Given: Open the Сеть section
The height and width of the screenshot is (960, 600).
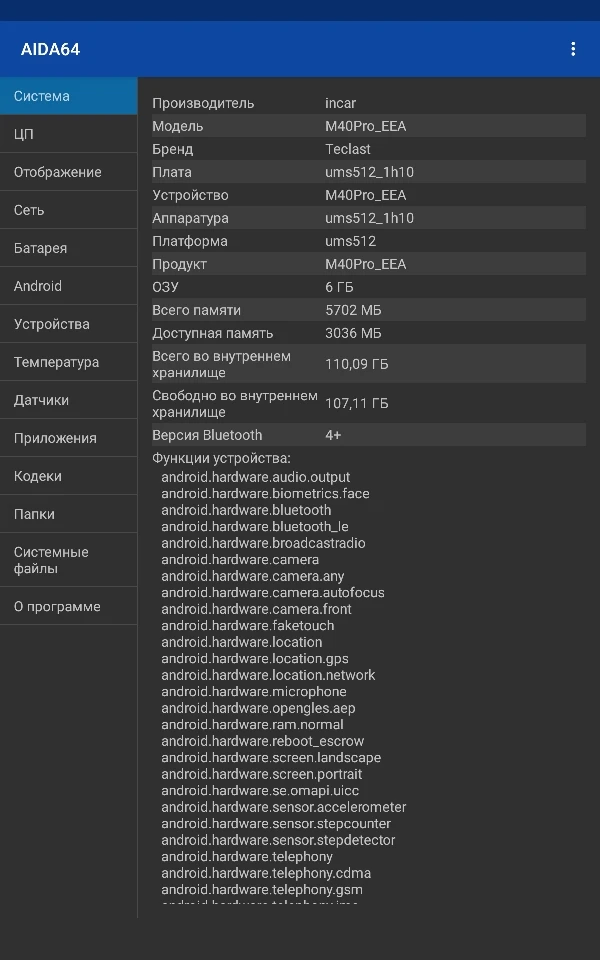Looking at the screenshot, I should 68,210.
